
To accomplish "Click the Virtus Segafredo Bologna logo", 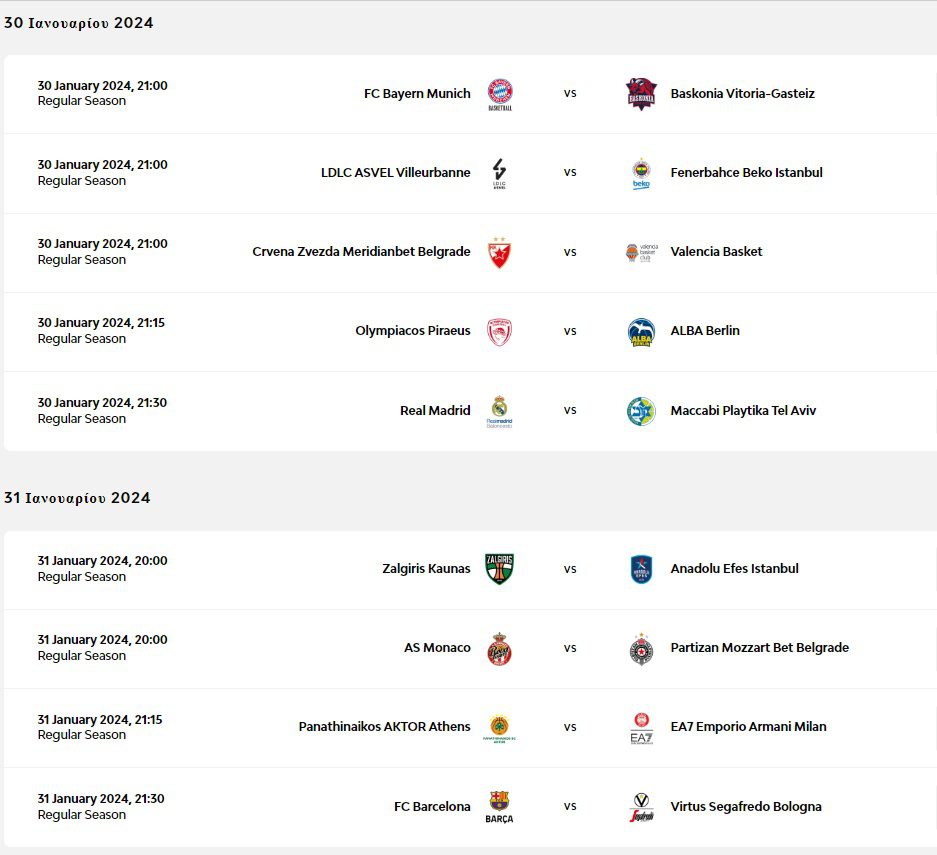I will pos(641,807).
